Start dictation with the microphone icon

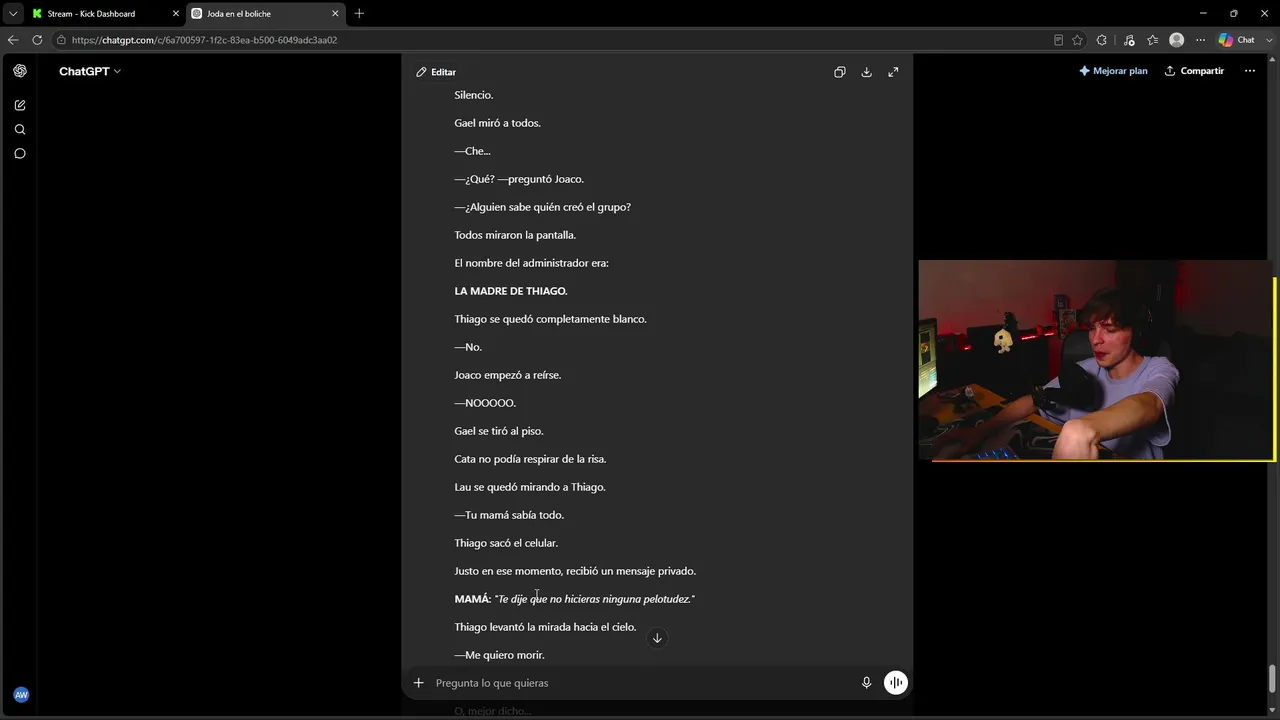pyautogui.click(x=867, y=683)
